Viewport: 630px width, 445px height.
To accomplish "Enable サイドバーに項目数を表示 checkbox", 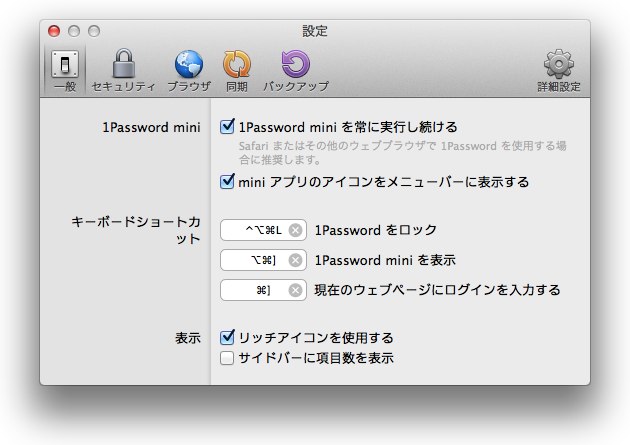I will point(227,358).
